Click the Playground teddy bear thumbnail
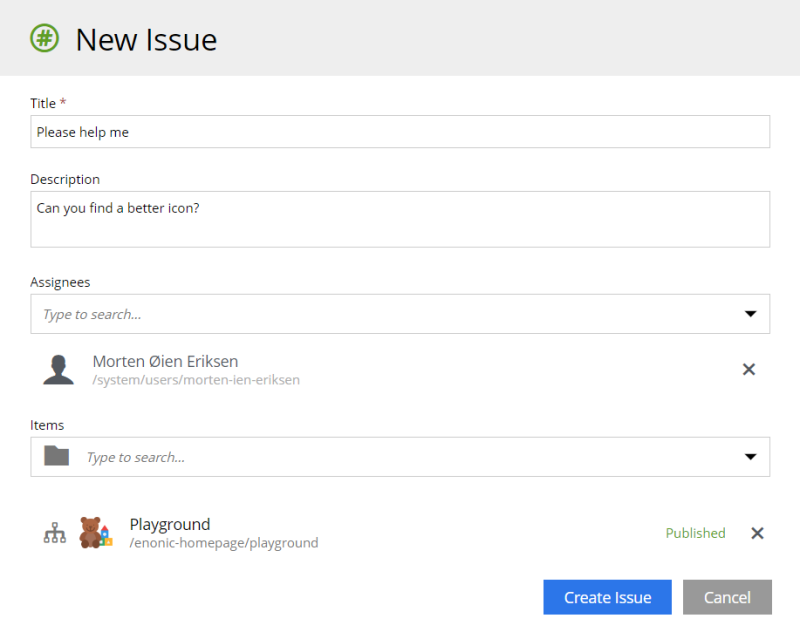Image resolution: width=800 pixels, height=632 pixels. click(x=95, y=532)
